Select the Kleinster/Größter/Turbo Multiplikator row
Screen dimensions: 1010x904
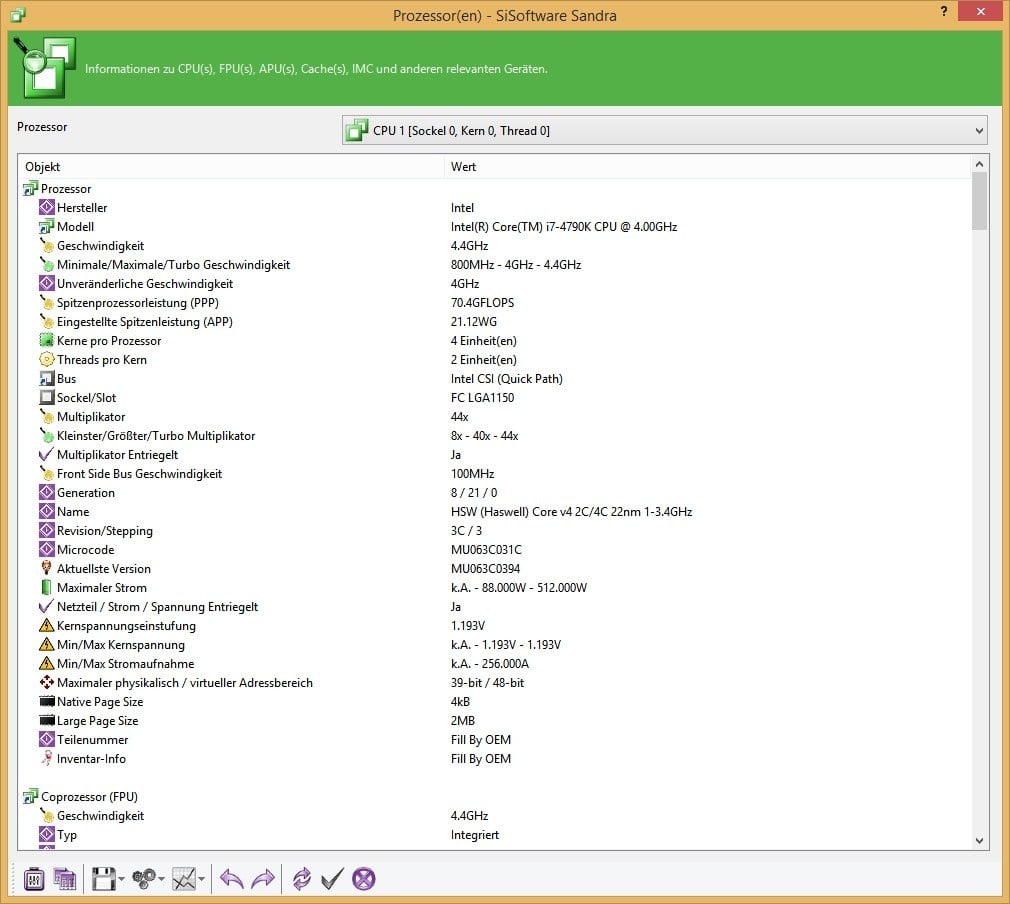(494, 436)
